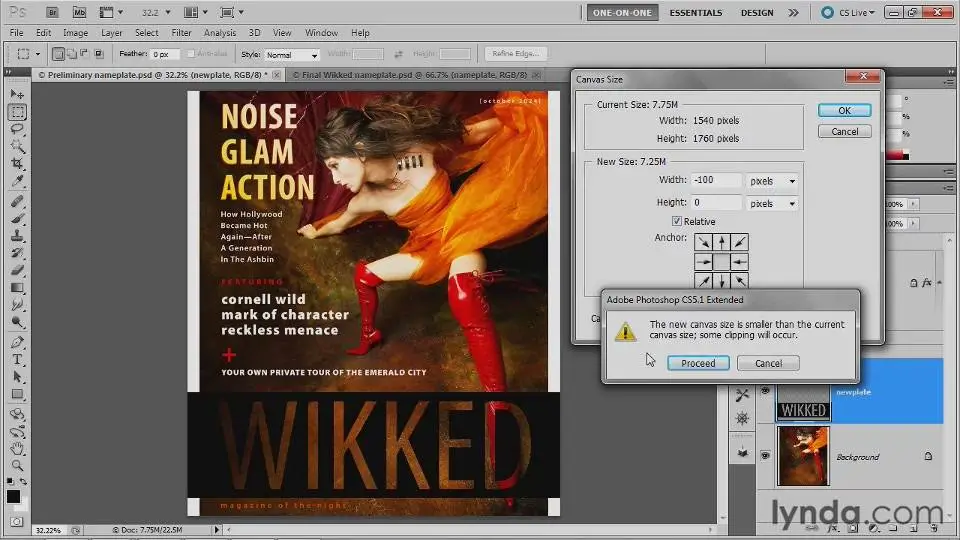Uncheck the Relative checkbox
Screen dimensions: 960x540
(x=677, y=221)
